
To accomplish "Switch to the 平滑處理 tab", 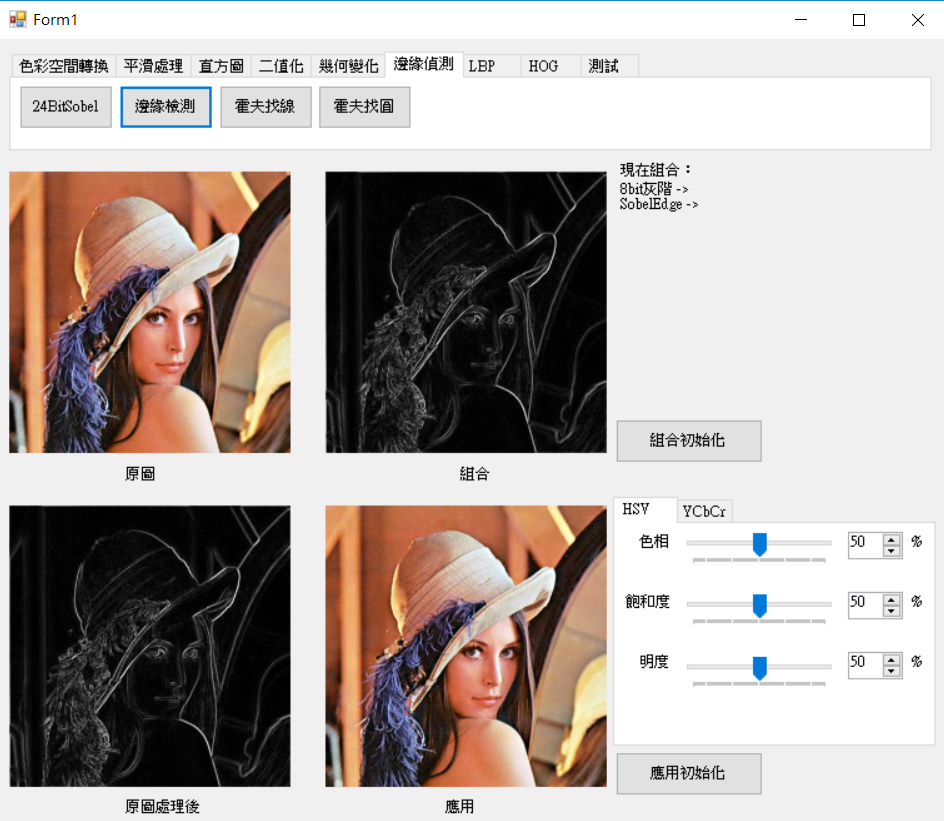I will click(x=154, y=66).
